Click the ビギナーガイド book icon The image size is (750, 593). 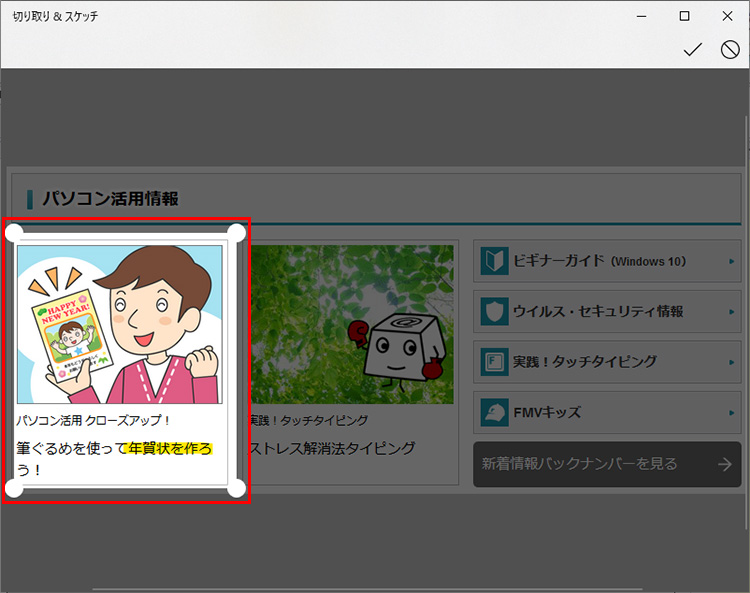pos(494,261)
